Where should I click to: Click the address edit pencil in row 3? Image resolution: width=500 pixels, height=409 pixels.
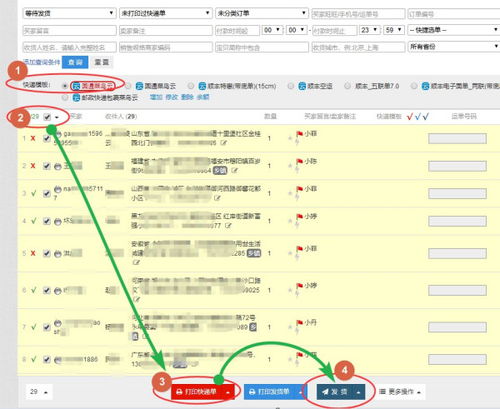coord(217,198)
